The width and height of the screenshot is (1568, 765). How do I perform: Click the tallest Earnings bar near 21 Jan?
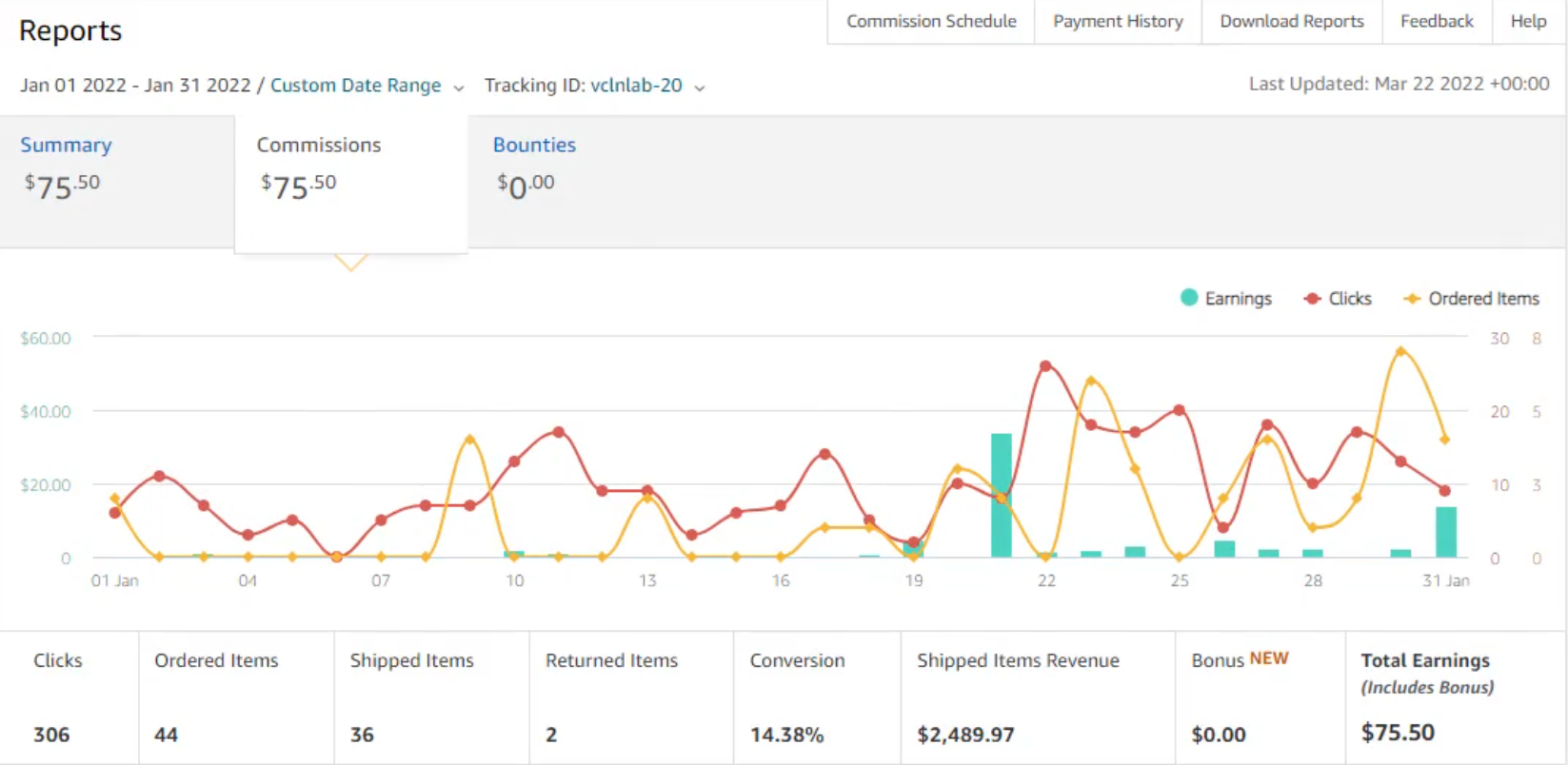point(1002,496)
